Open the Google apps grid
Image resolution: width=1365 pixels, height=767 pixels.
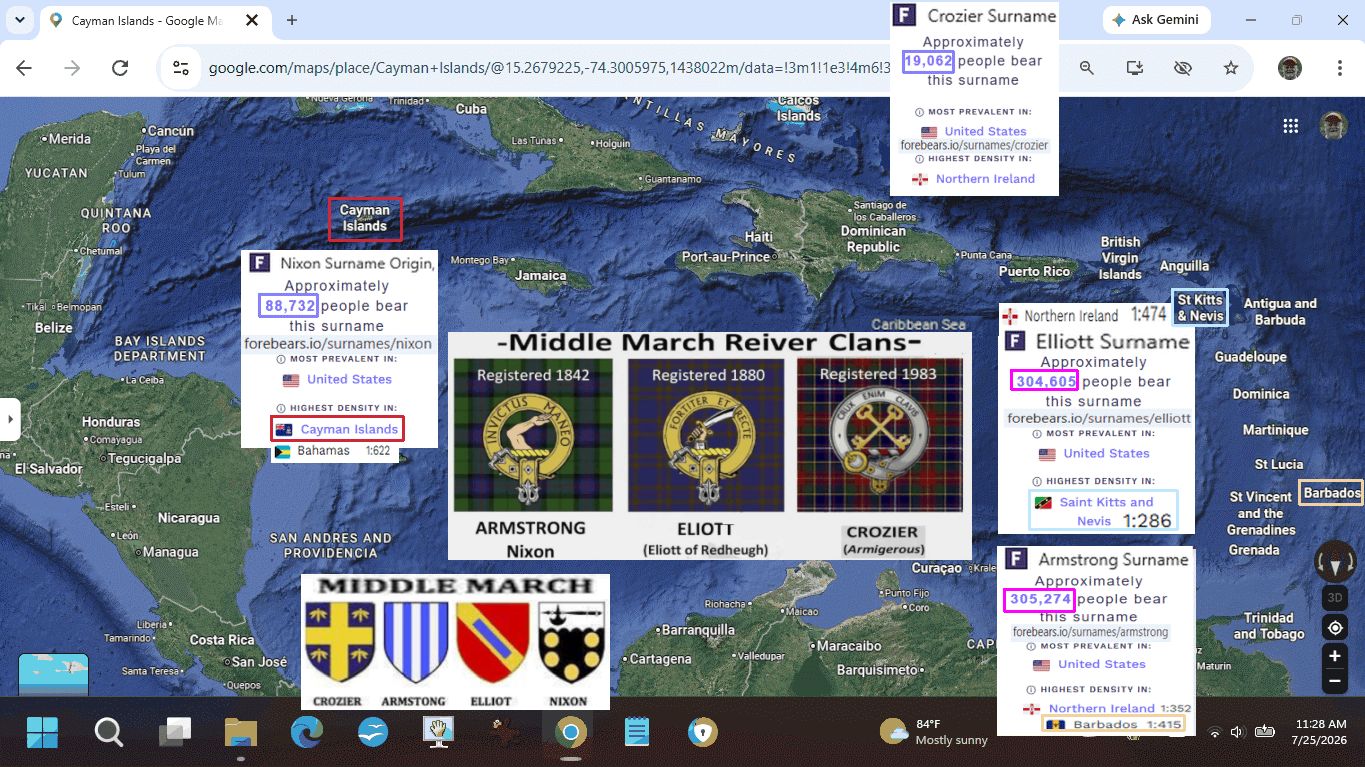(x=1291, y=126)
